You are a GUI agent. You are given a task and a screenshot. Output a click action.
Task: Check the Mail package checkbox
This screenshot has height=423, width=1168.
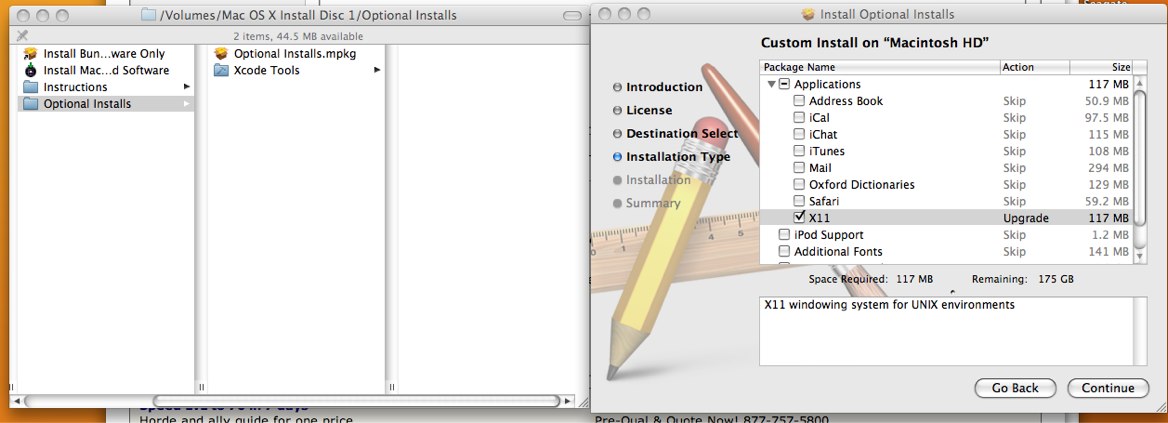tap(799, 168)
